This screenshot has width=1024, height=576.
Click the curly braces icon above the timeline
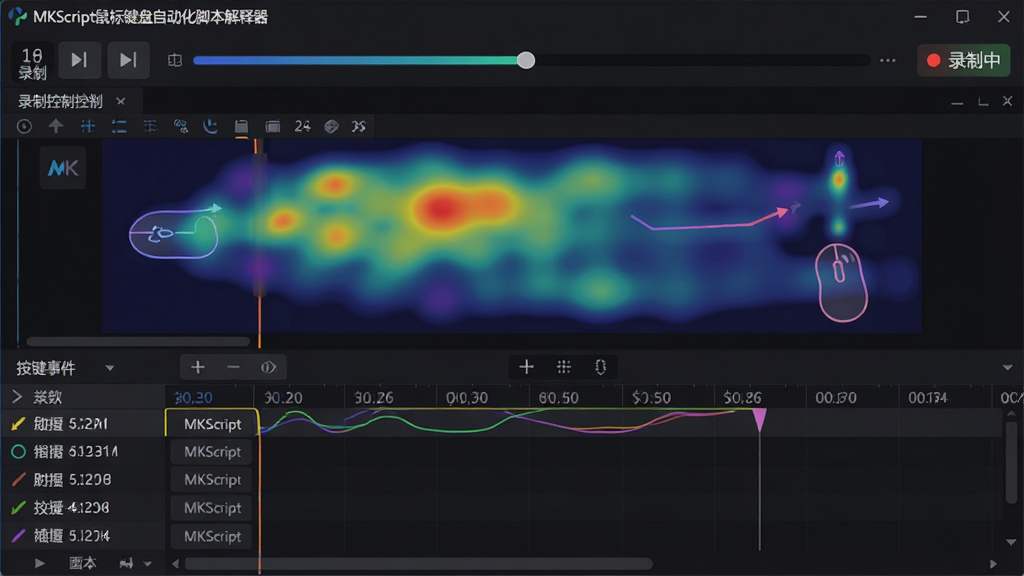point(600,367)
